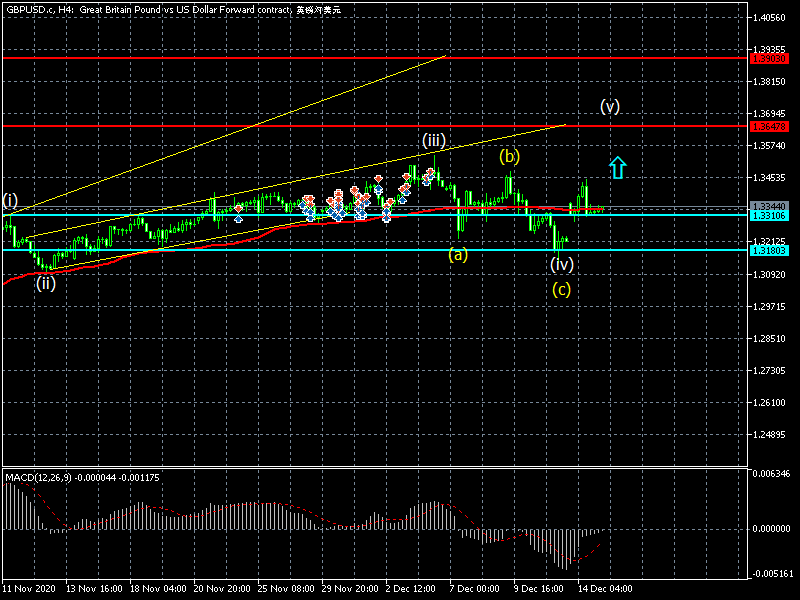This screenshot has width=800, height=600.
Task: Select the wave (ii) label
Action: [46, 283]
